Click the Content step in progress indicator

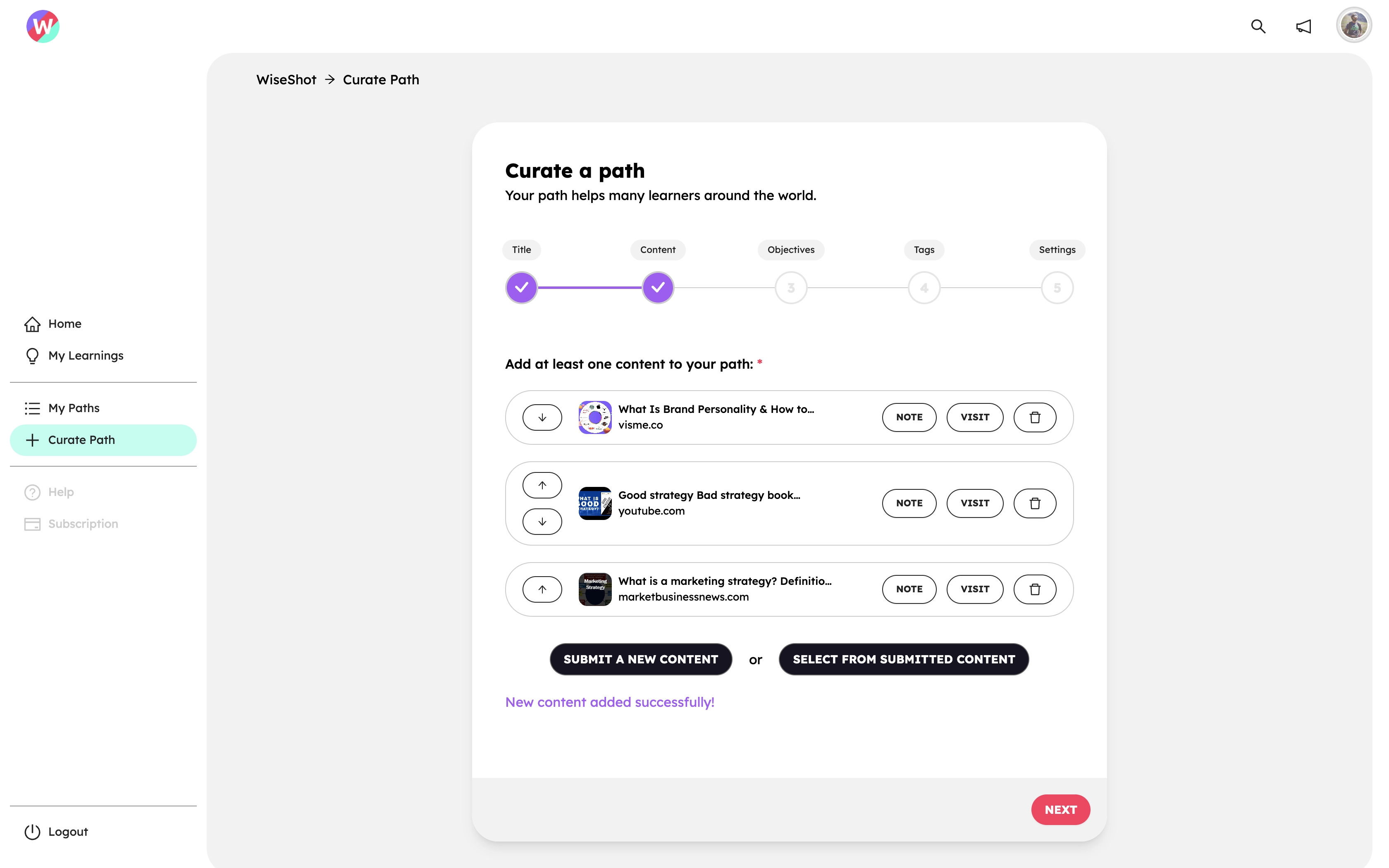(657, 287)
